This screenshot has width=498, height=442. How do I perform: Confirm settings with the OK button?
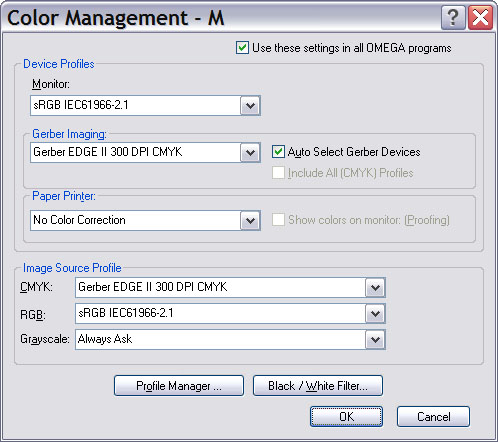coord(346,416)
